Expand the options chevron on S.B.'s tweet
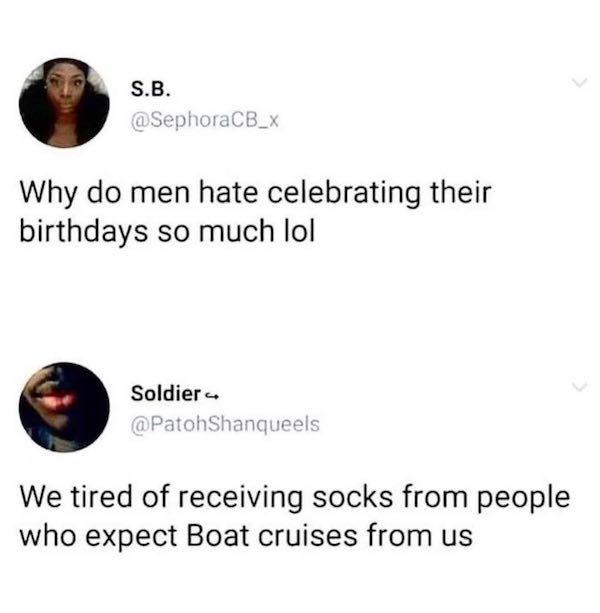This screenshot has height=613, width=600. coord(579,82)
